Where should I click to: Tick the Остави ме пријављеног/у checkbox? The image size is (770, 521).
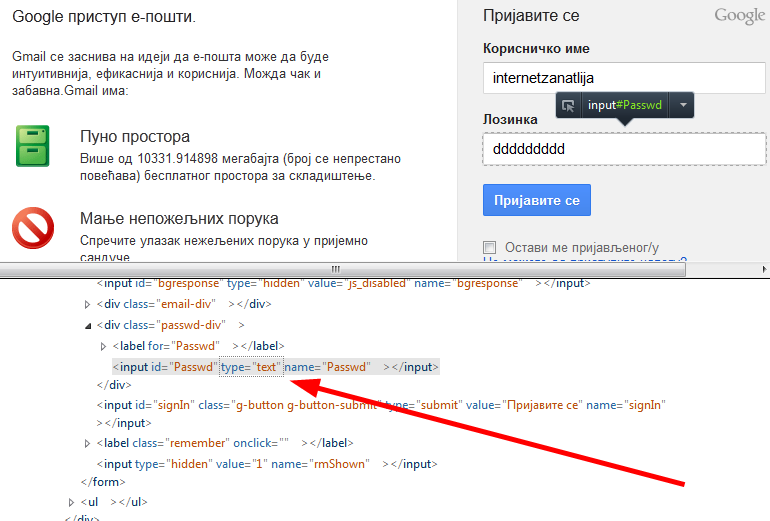[490, 247]
